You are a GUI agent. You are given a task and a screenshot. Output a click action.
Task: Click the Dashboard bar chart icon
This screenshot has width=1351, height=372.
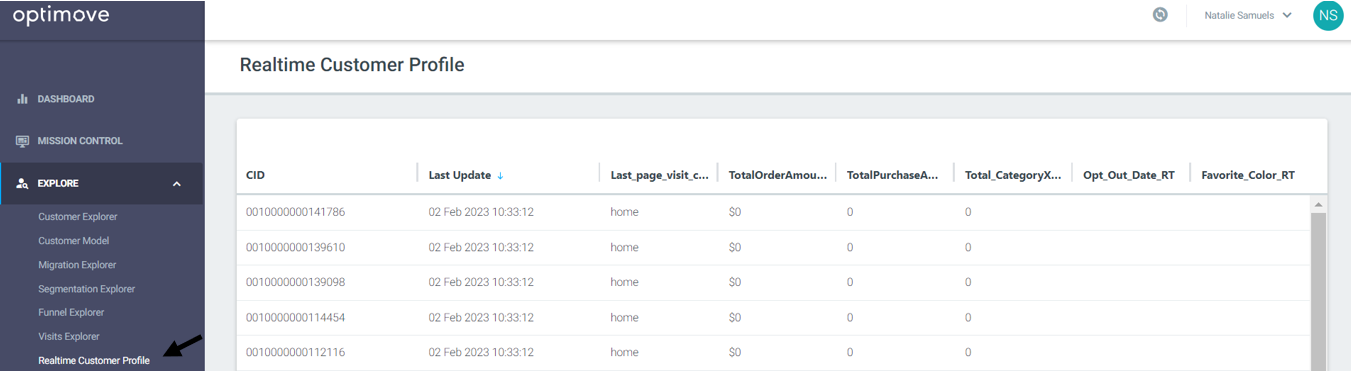(x=22, y=99)
